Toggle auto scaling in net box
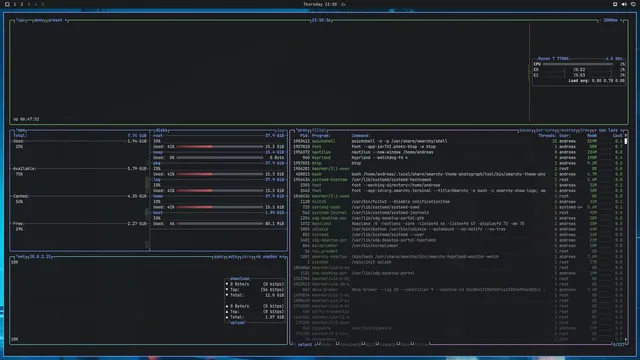Viewport: 640px width, 360px height. click(233, 257)
